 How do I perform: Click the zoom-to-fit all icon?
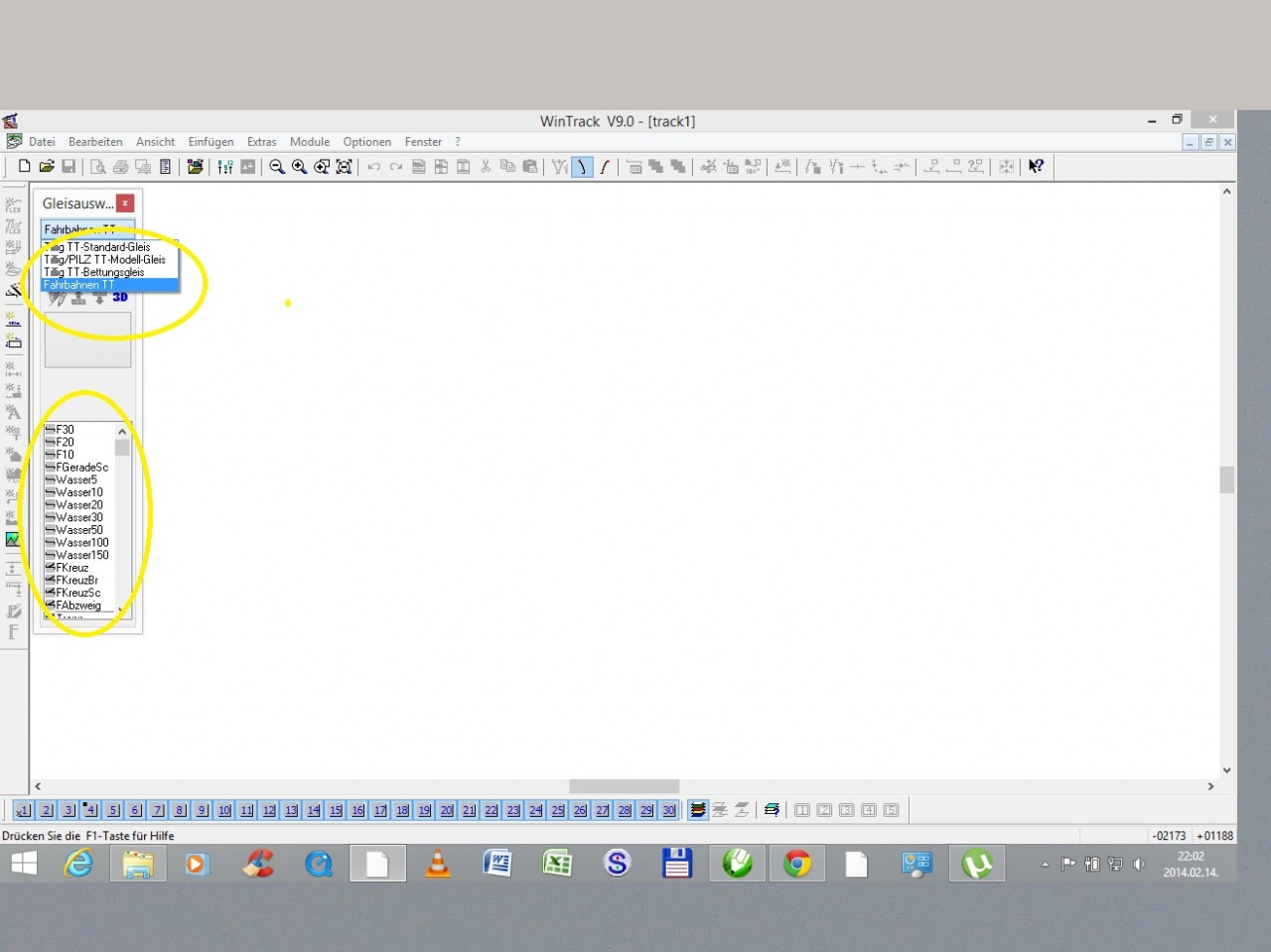344,167
